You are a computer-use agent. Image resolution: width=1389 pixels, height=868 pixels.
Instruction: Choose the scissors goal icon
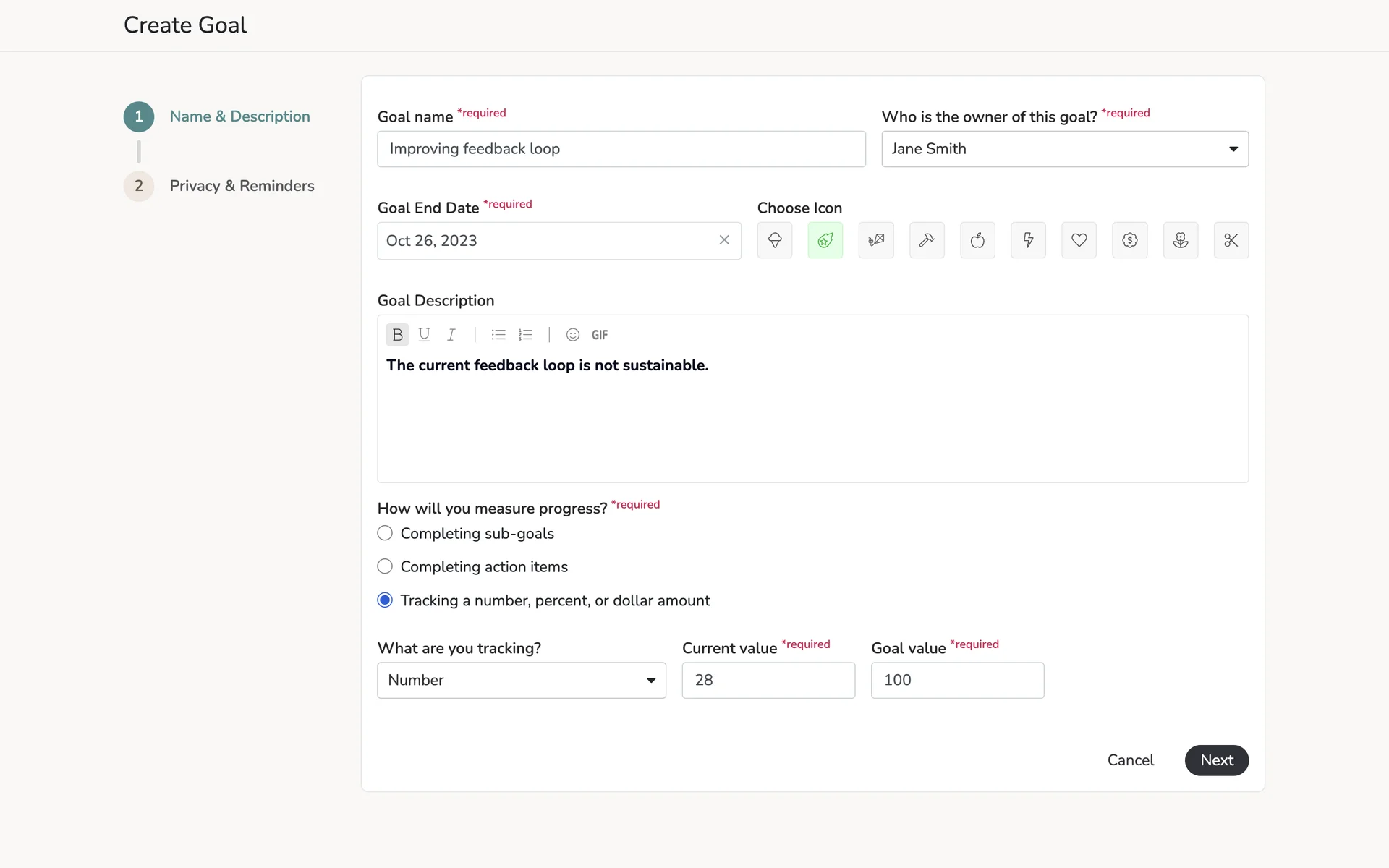point(1231,240)
